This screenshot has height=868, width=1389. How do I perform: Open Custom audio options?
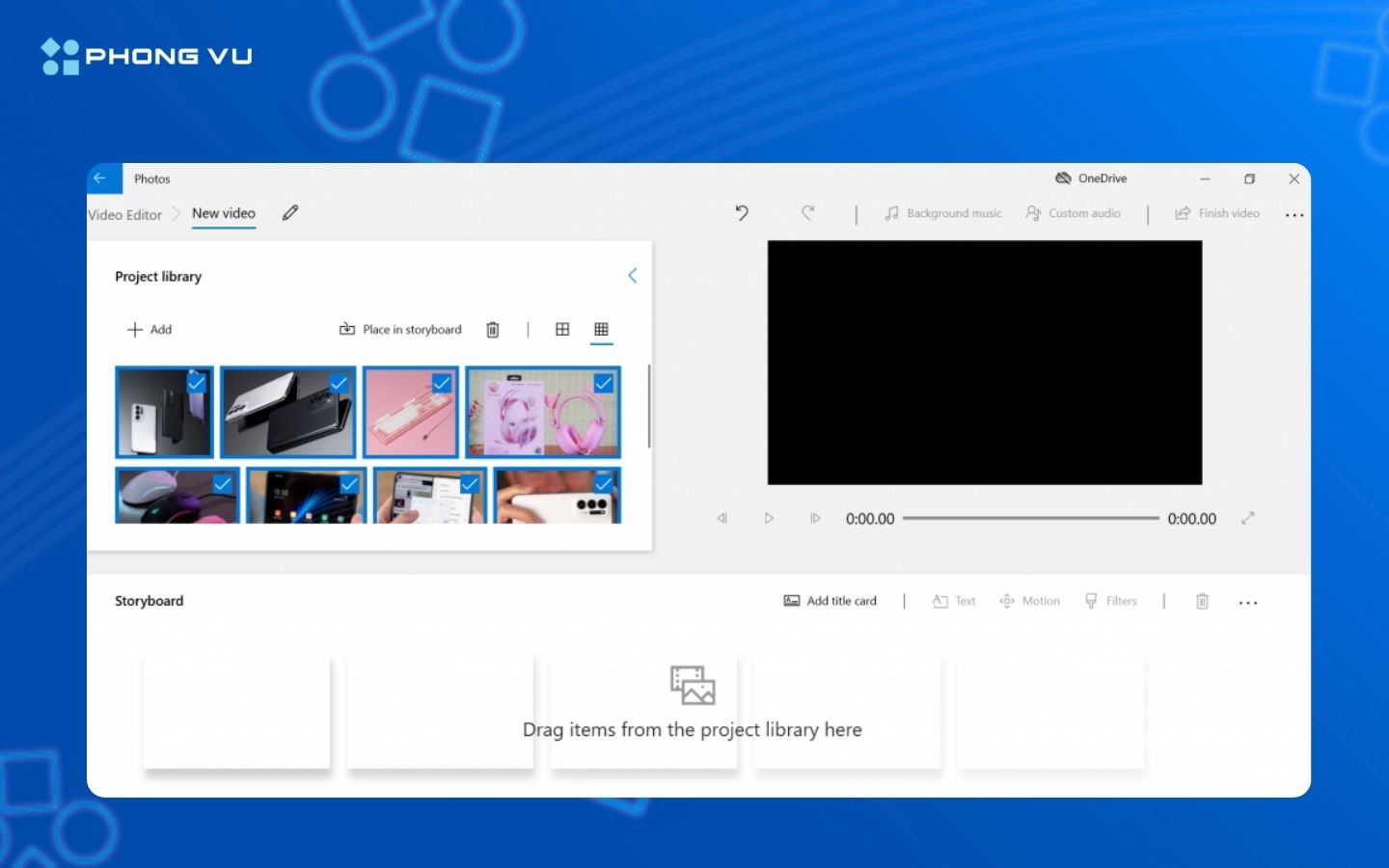coord(1074,213)
